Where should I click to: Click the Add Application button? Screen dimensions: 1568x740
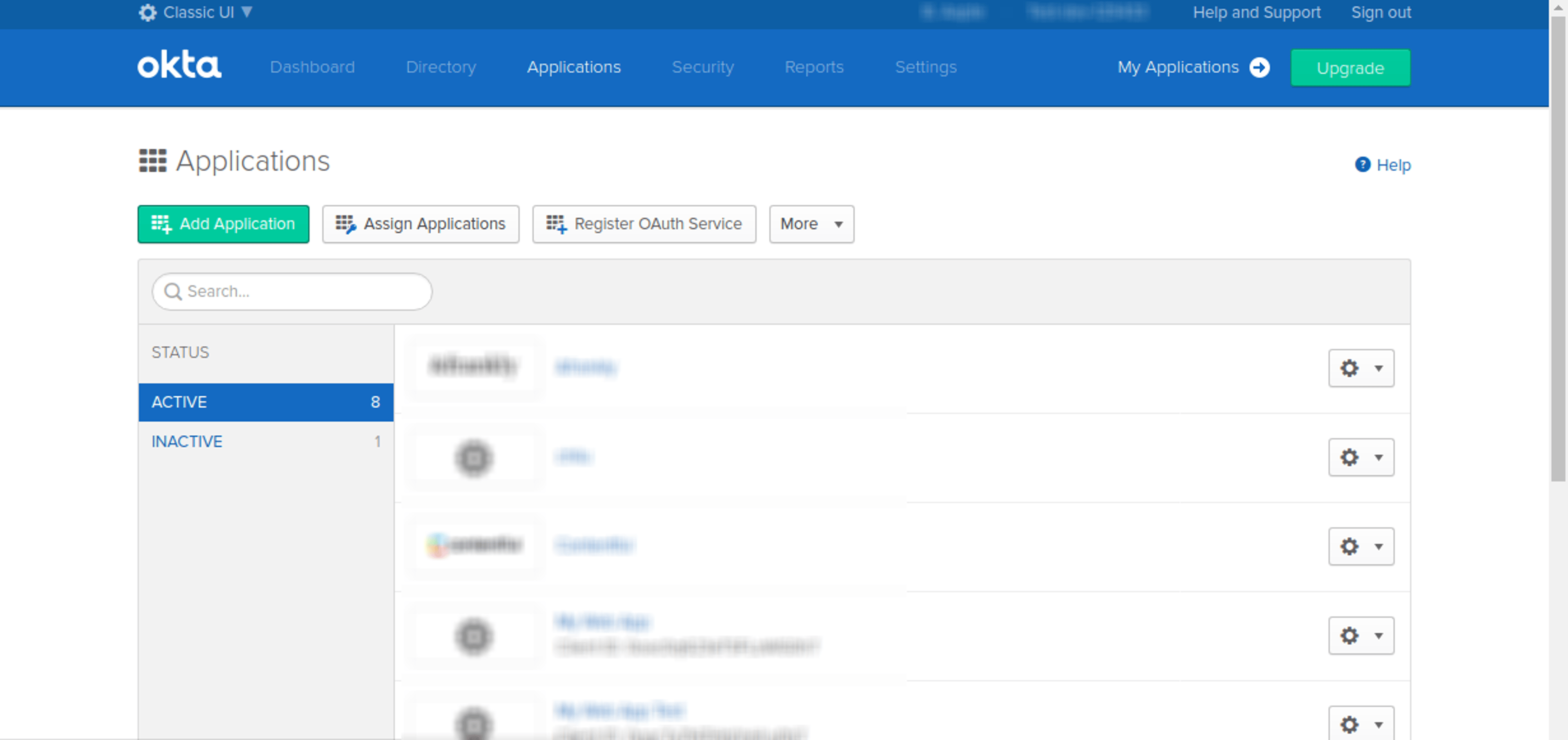tap(223, 224)
